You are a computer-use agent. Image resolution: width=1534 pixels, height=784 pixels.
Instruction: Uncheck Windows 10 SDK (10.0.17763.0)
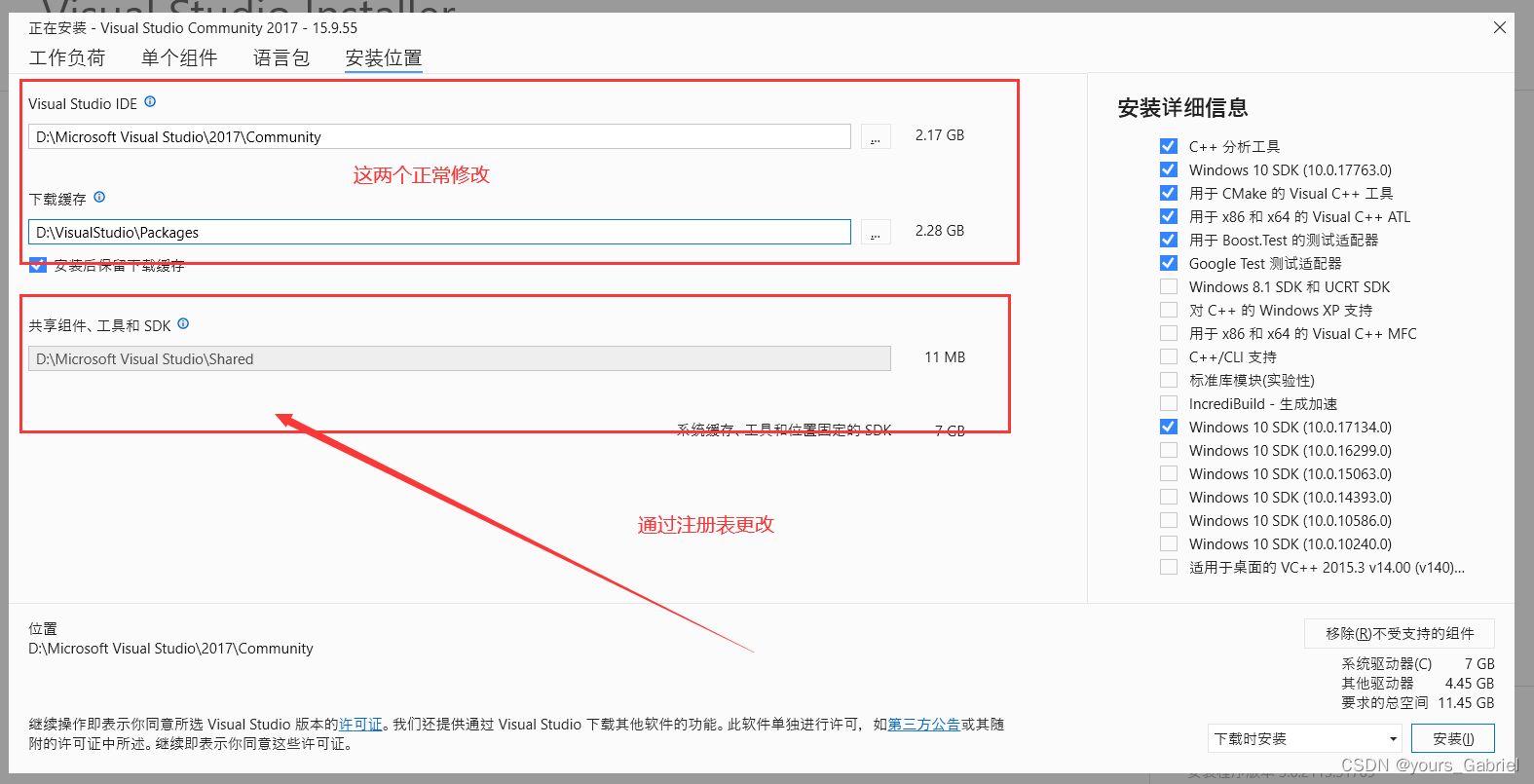coord(1169,169)
